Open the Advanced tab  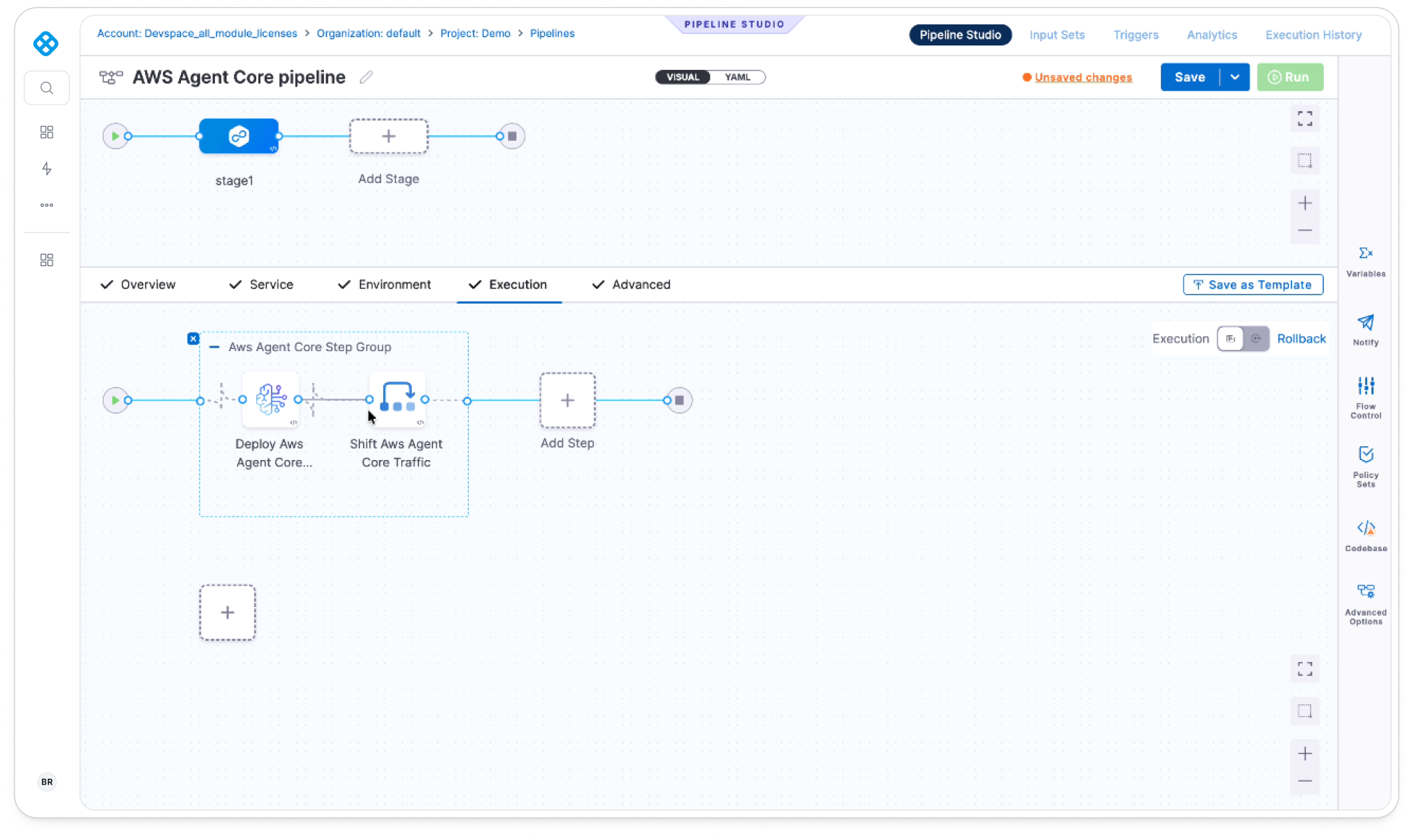631,285
